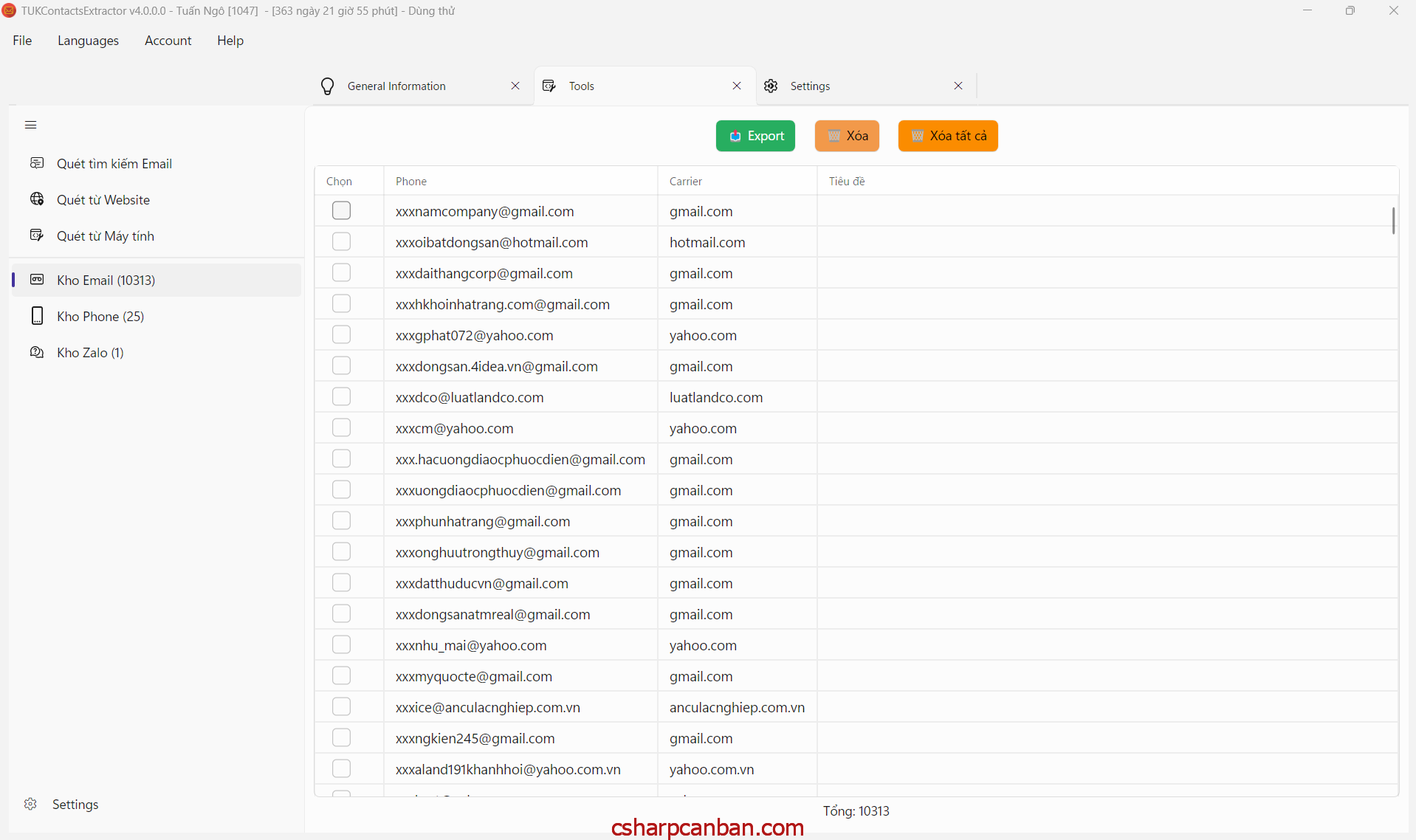The height and width of the screenshot is (840, 1416).
Task: Switch to the General Information tab
Action: tap(396, 86)
